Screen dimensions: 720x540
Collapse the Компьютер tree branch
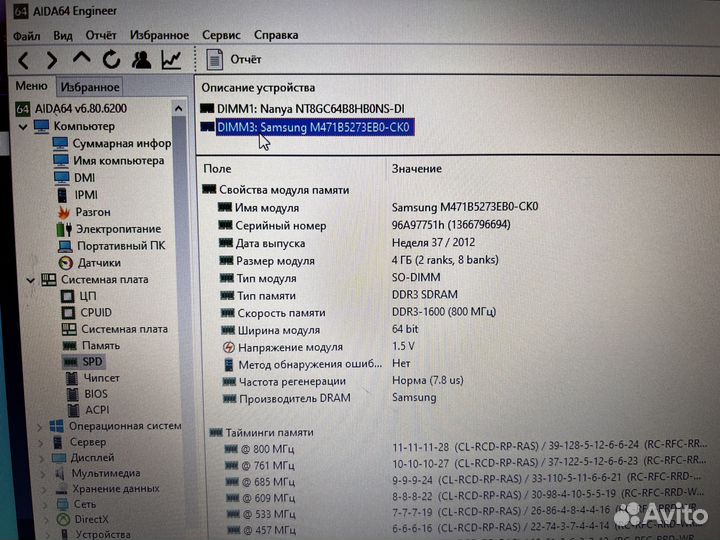[x=23, y=126]
